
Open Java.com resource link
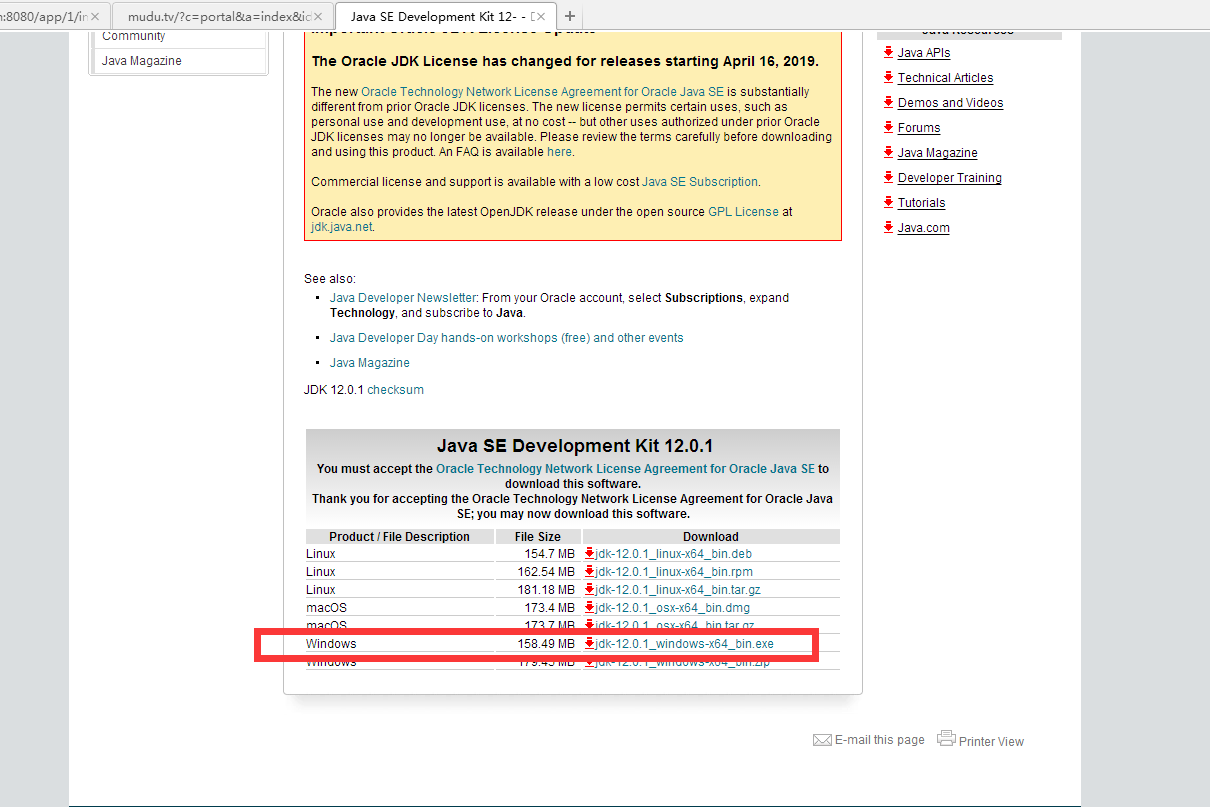click(x=924, y=228)
